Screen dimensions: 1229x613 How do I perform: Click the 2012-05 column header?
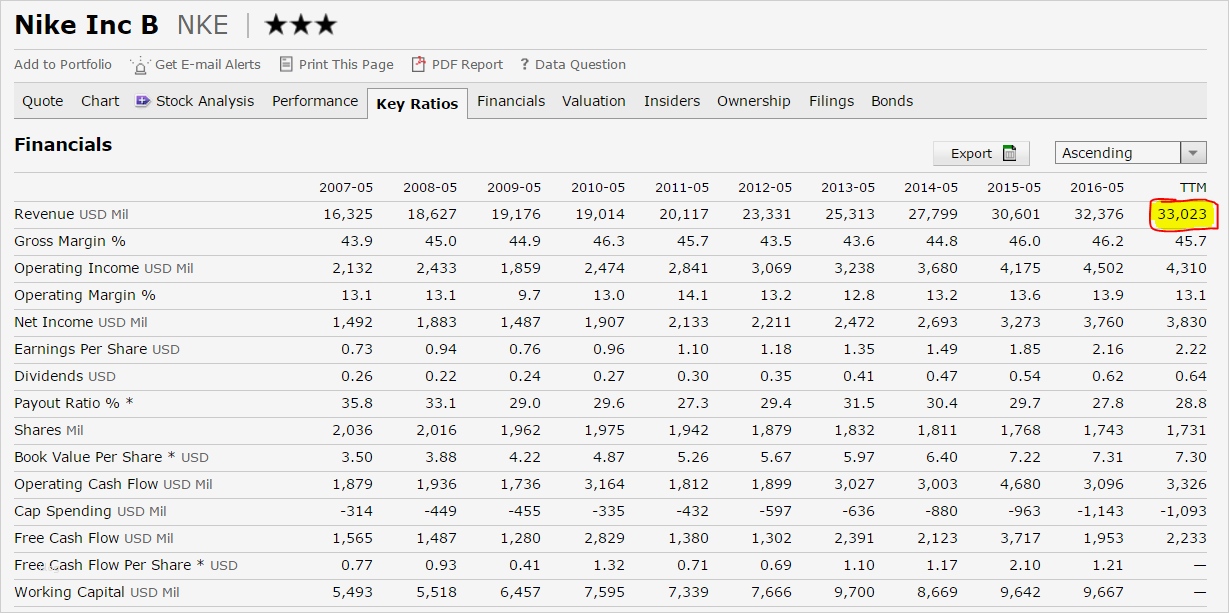765,187
